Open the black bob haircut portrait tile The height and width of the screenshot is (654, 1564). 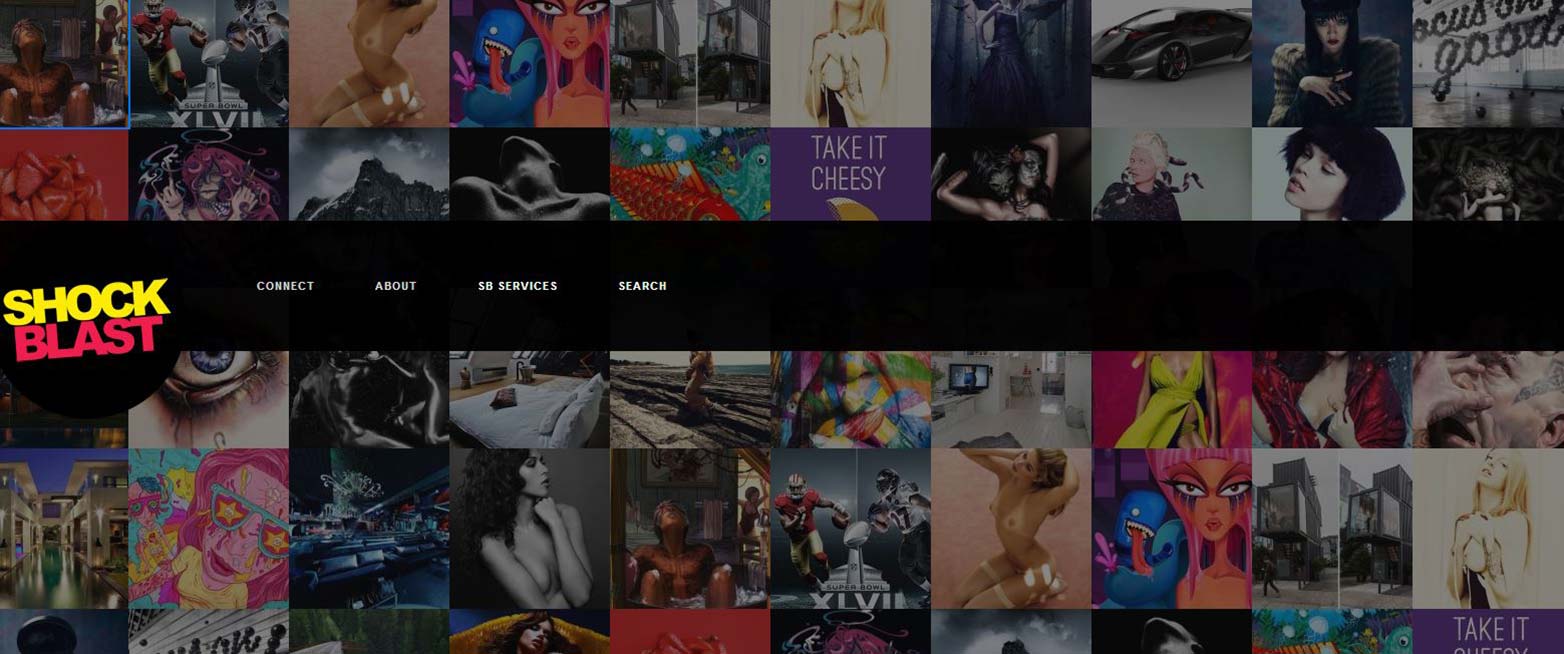(1332, 174)
